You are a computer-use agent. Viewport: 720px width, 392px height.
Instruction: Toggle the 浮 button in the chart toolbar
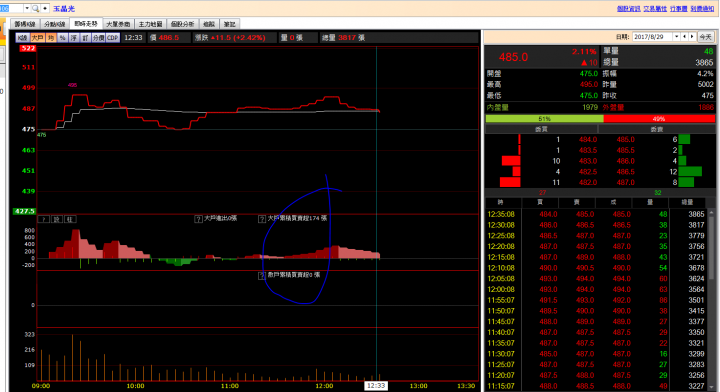click(x=74, y=38)
